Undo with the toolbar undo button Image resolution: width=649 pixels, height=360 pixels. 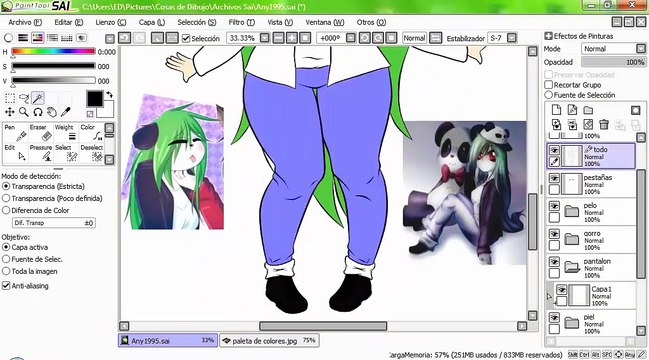(125, 38)
